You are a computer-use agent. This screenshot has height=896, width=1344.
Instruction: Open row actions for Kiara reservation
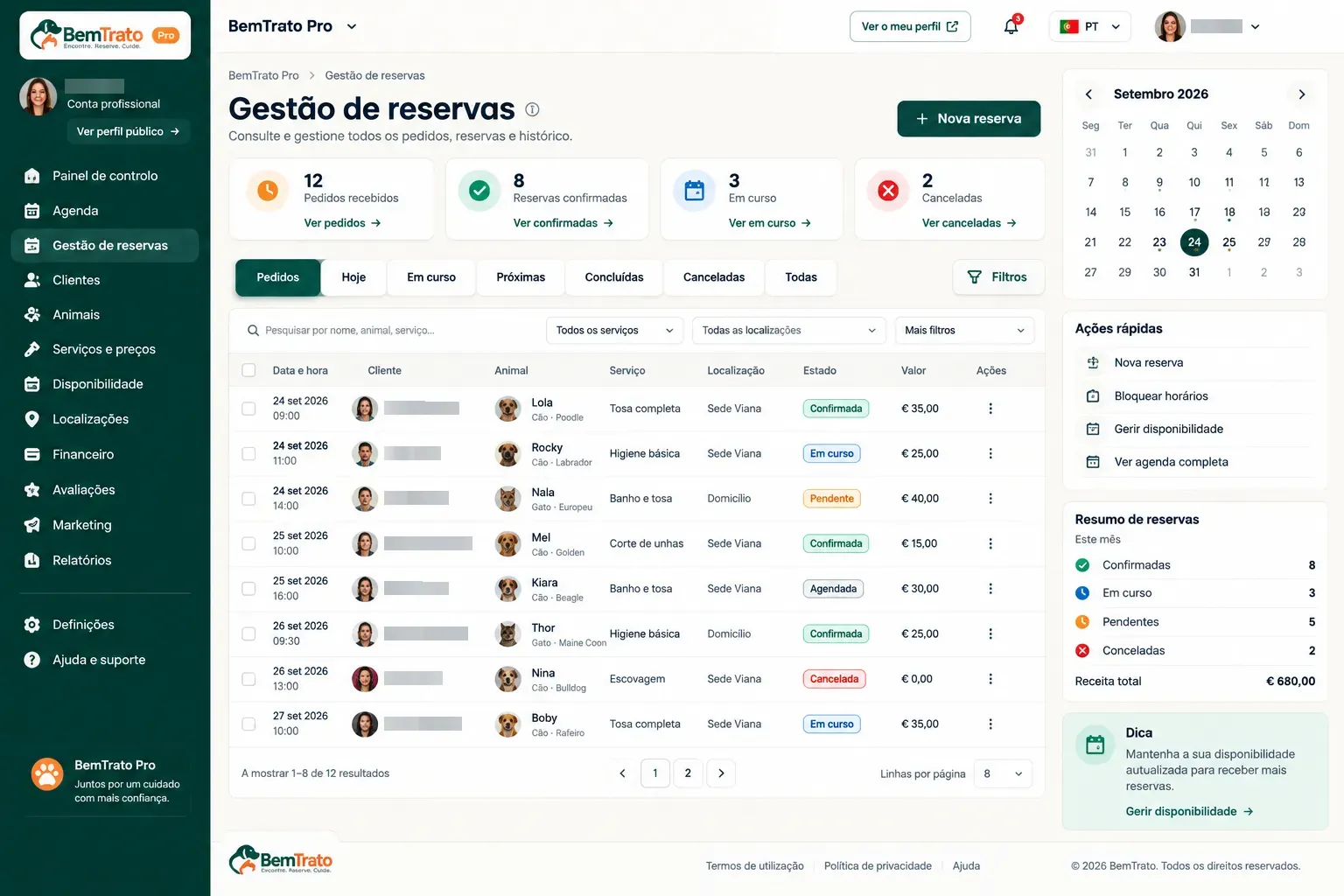[x=990, y=589]
